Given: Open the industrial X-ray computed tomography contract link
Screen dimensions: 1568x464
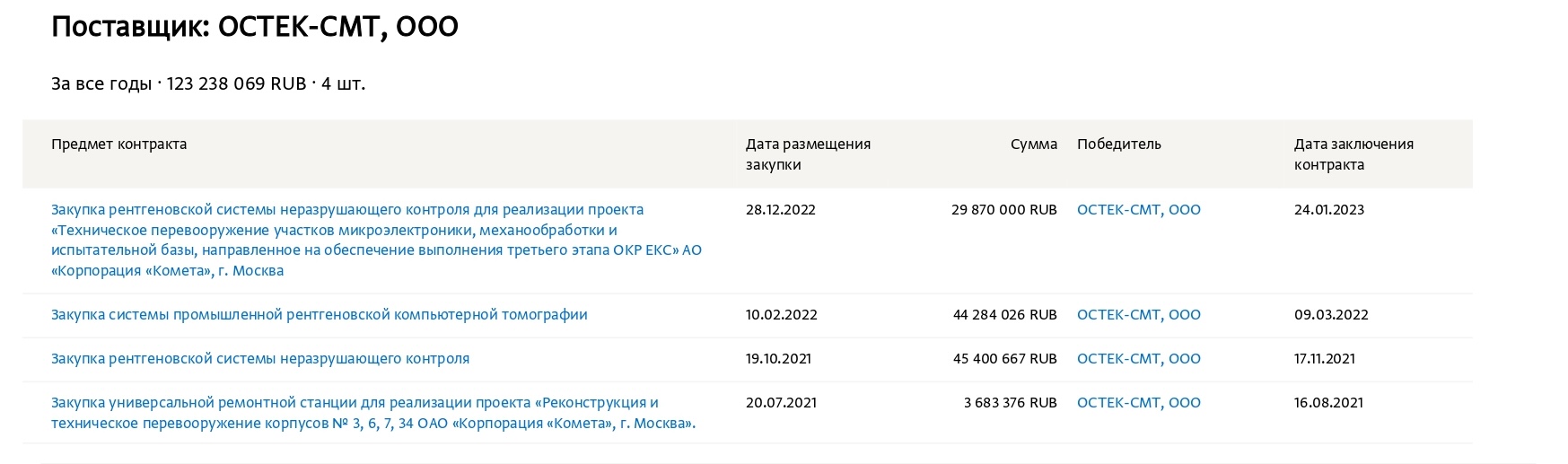Looking at the screenshot, I should tap(319, 315).
